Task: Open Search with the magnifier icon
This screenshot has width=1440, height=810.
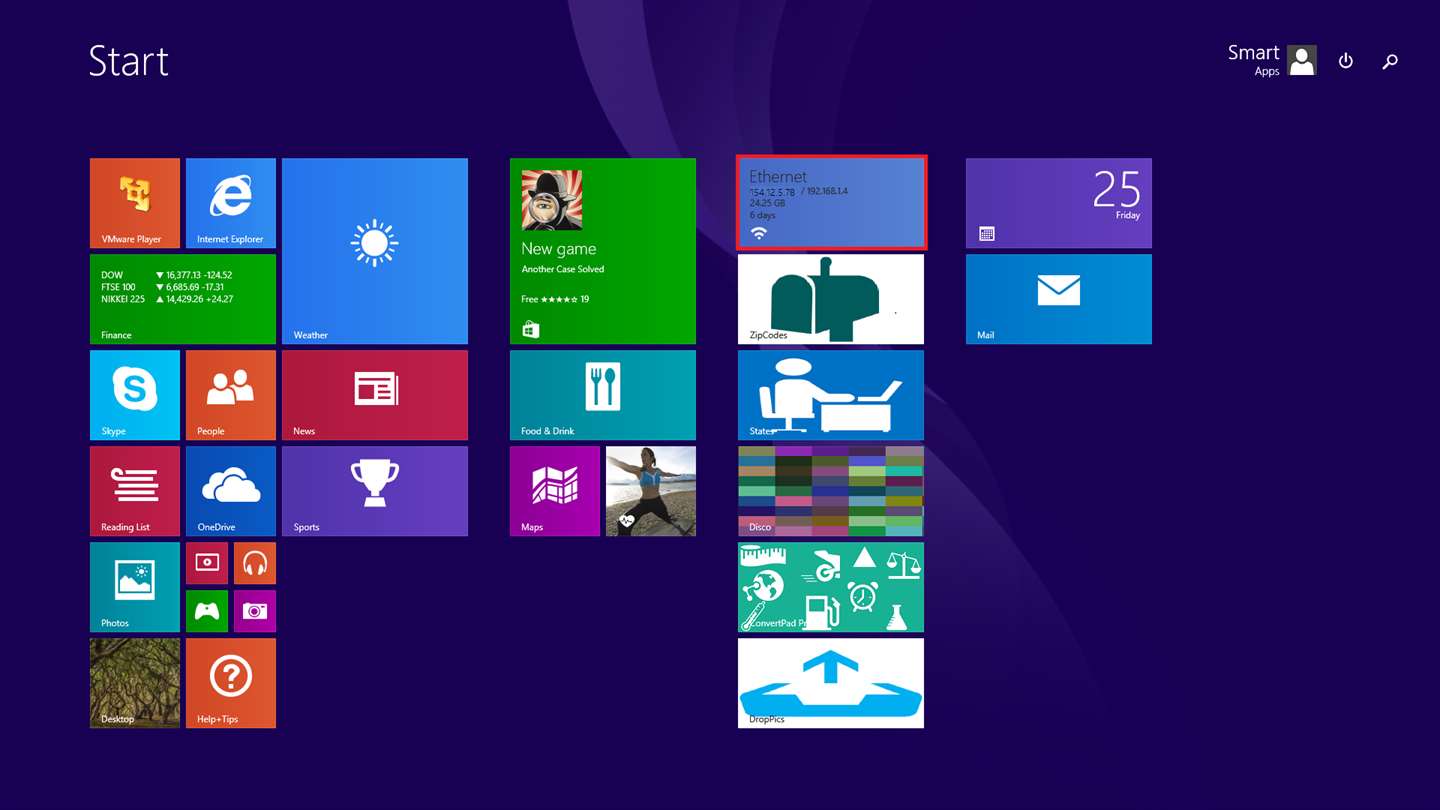Action: pyautogui.click(x=1390, y=61)
